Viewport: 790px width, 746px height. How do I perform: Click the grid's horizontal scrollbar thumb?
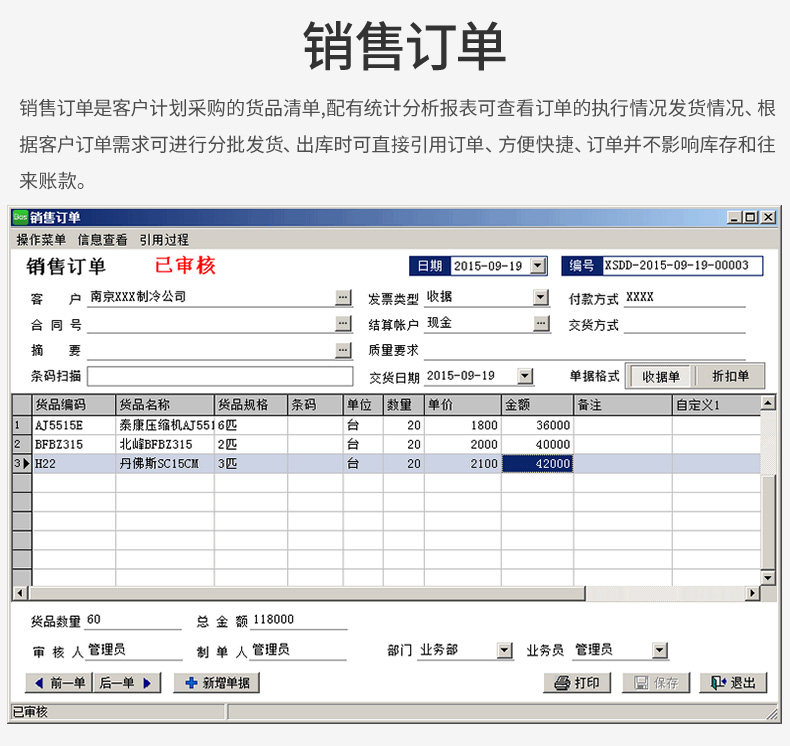coord(307,593)
